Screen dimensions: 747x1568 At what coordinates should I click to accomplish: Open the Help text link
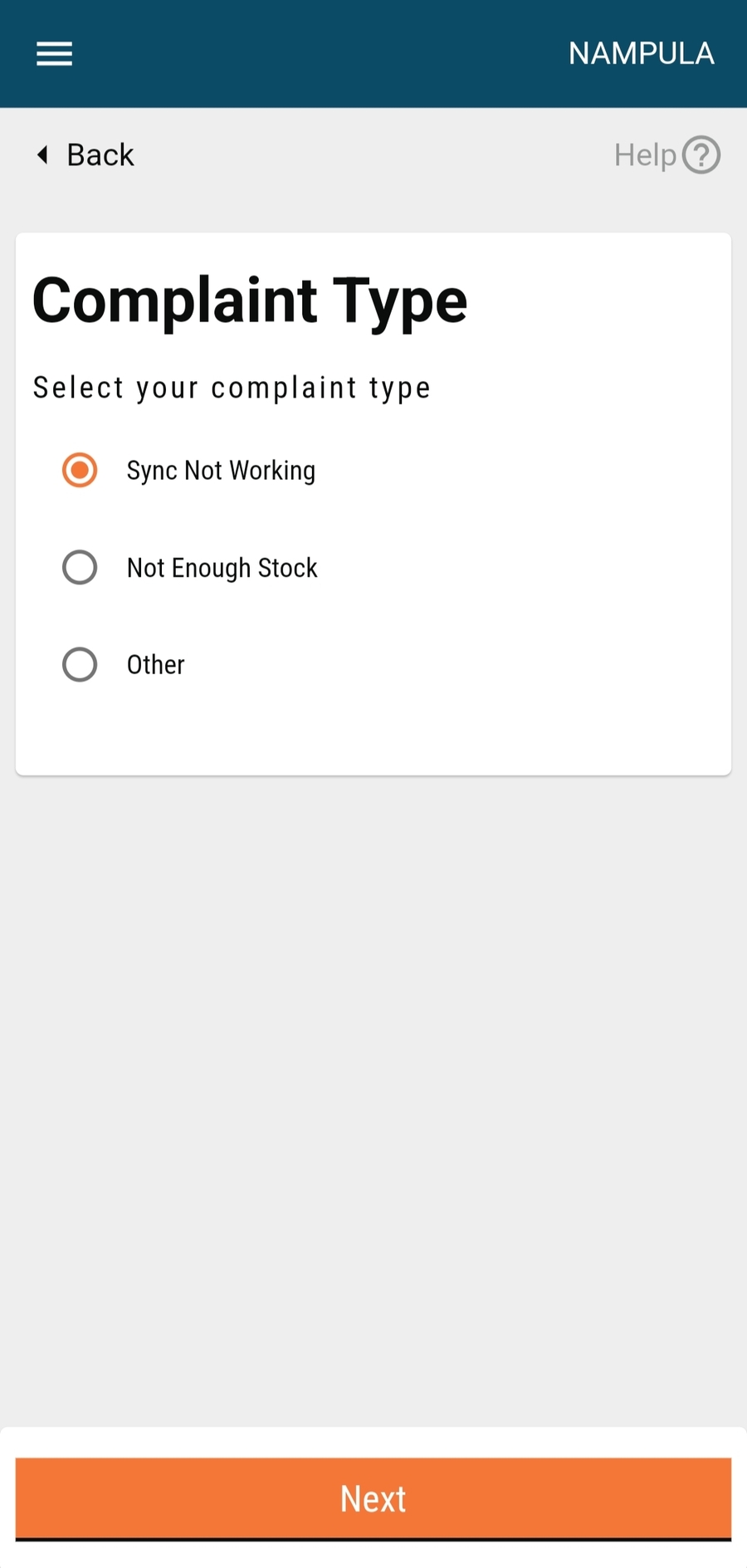coord(645,155)
